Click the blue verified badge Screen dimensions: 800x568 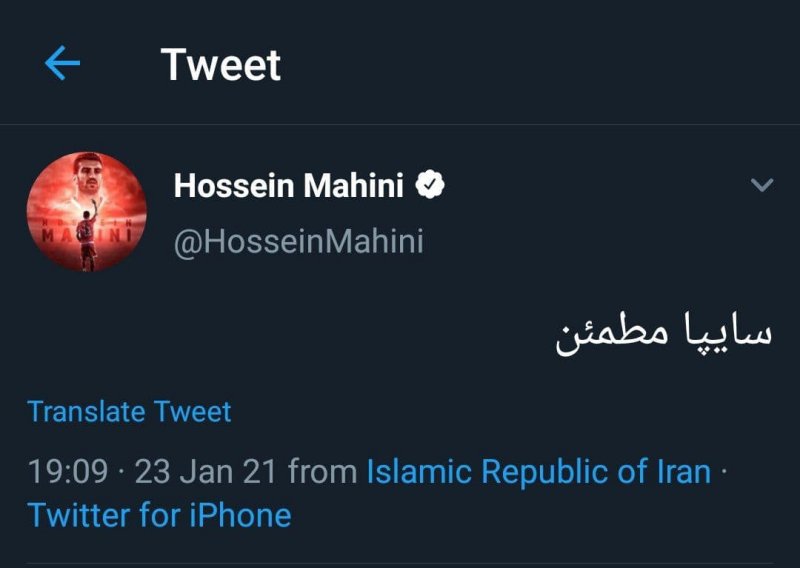(430, 185)
